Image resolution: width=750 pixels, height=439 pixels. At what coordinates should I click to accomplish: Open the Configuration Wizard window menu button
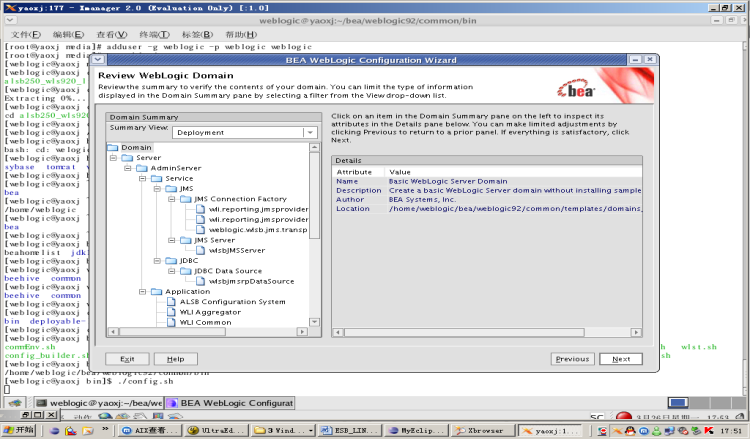click(98, 59)
